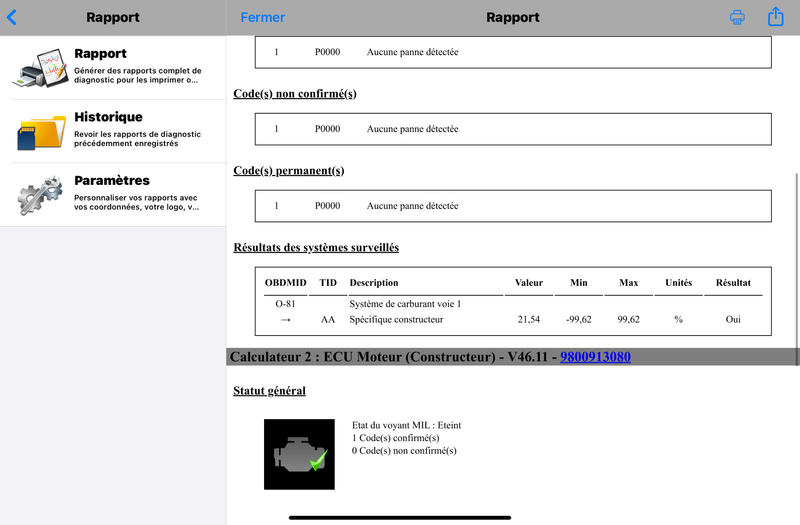Open the 9800913080 calculator link
The image size is (800, 525).
pos(595,357)
